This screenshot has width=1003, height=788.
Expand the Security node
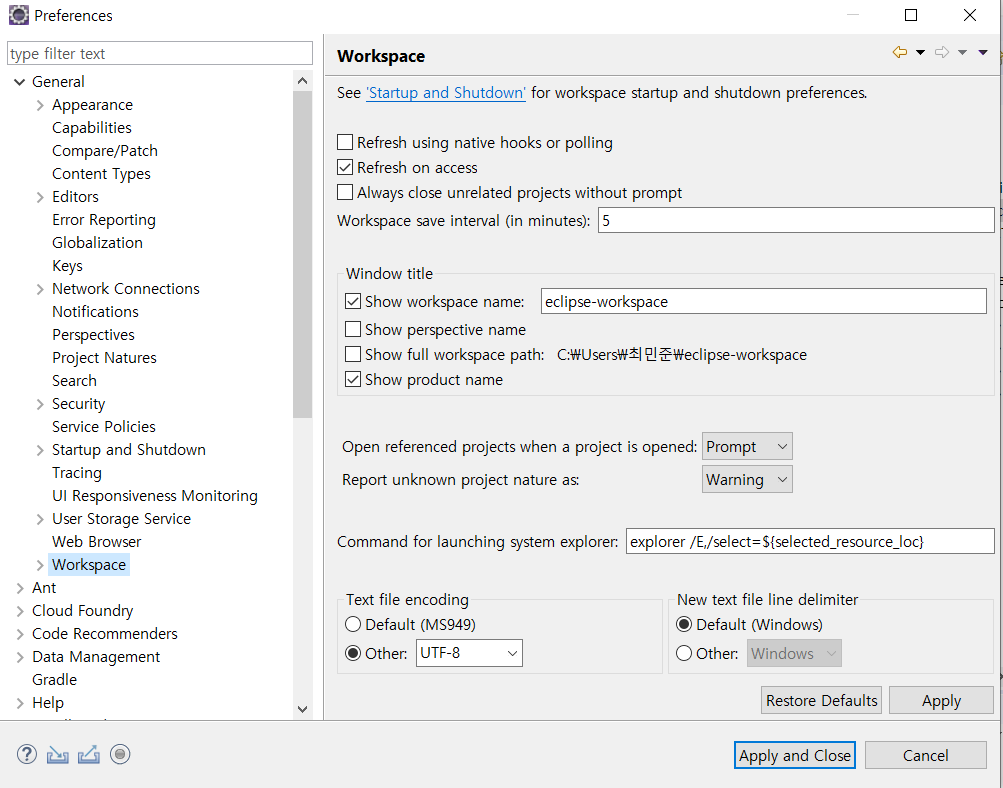pos(40,404)
